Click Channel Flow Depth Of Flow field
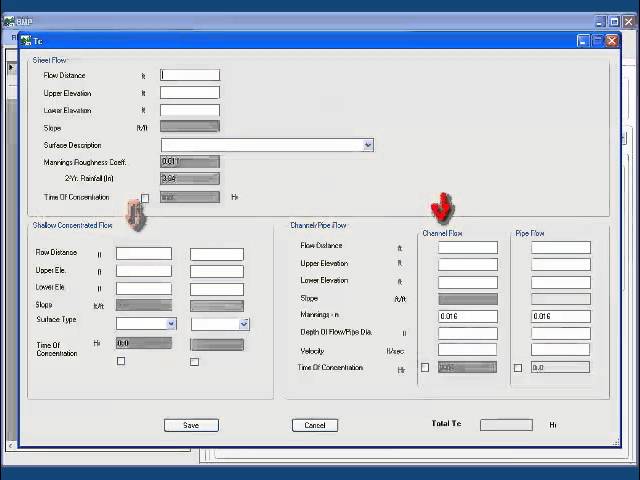This screenshot has height=480, width=640. (468, 333)
